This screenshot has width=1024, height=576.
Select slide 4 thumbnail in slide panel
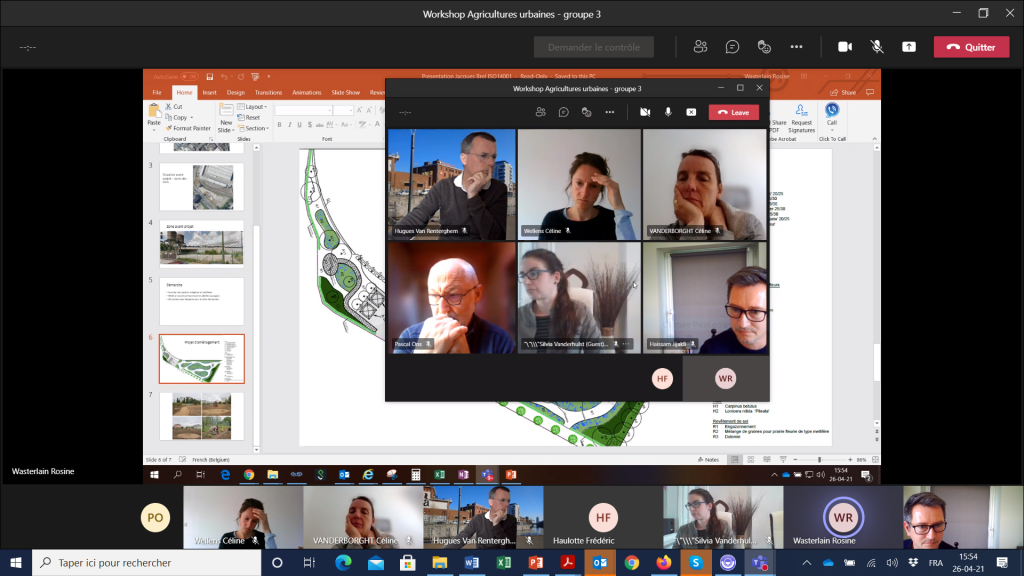pyautogui.click(x=202, y=244)
